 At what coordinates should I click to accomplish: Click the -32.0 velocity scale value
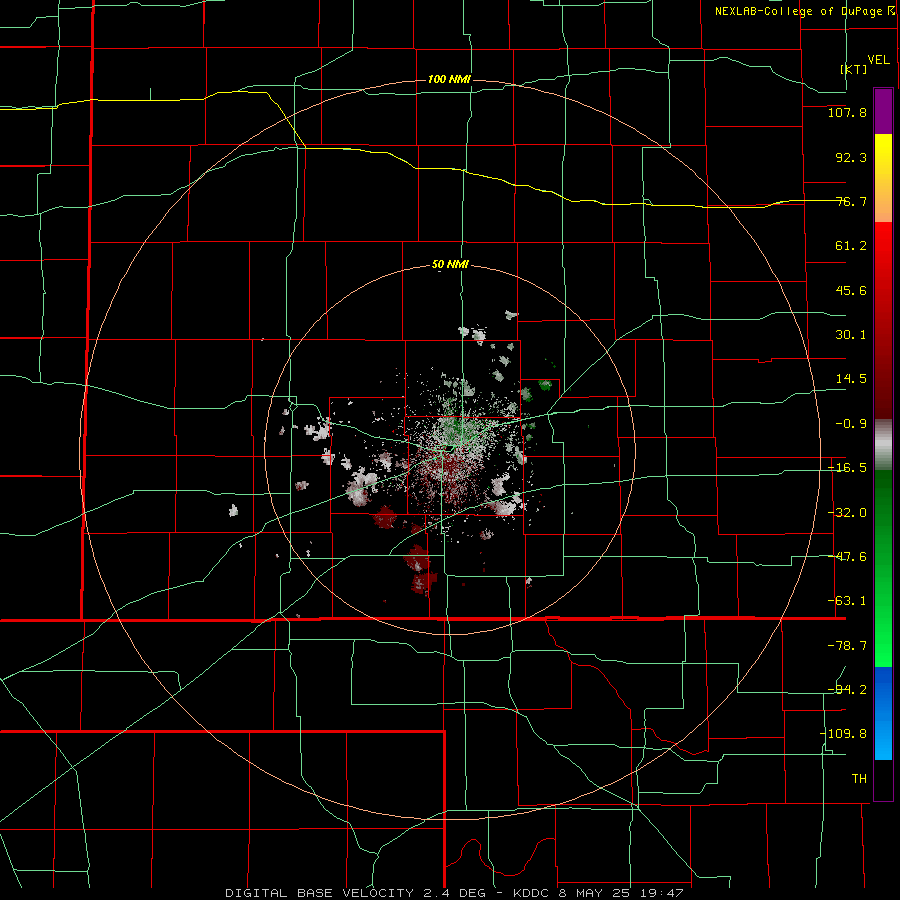pyautogui.click(x=847, y=513)
